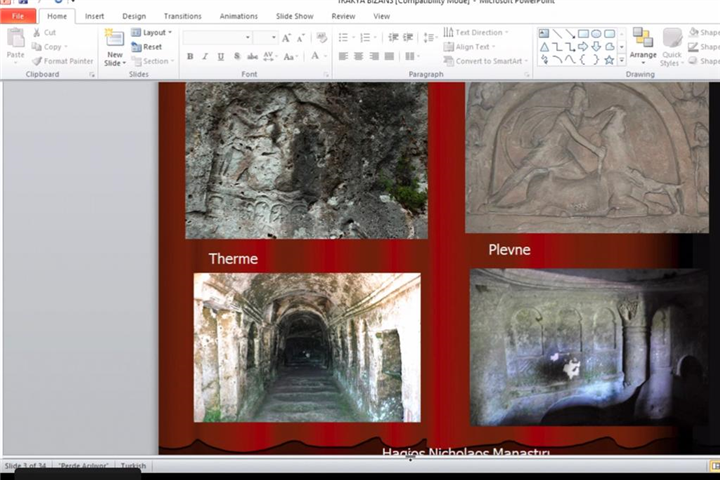Toggle underline formatting
Viewport: 720px width, 480px height.
pos(221,56)
